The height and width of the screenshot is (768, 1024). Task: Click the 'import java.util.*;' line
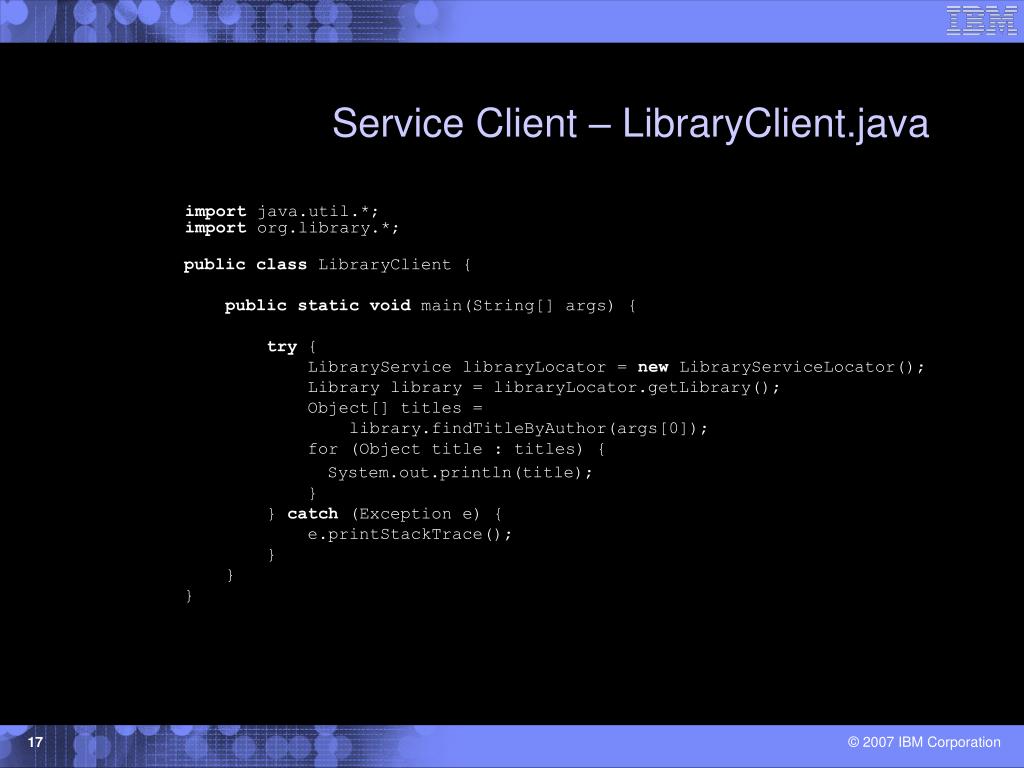[x=281, y=211]
